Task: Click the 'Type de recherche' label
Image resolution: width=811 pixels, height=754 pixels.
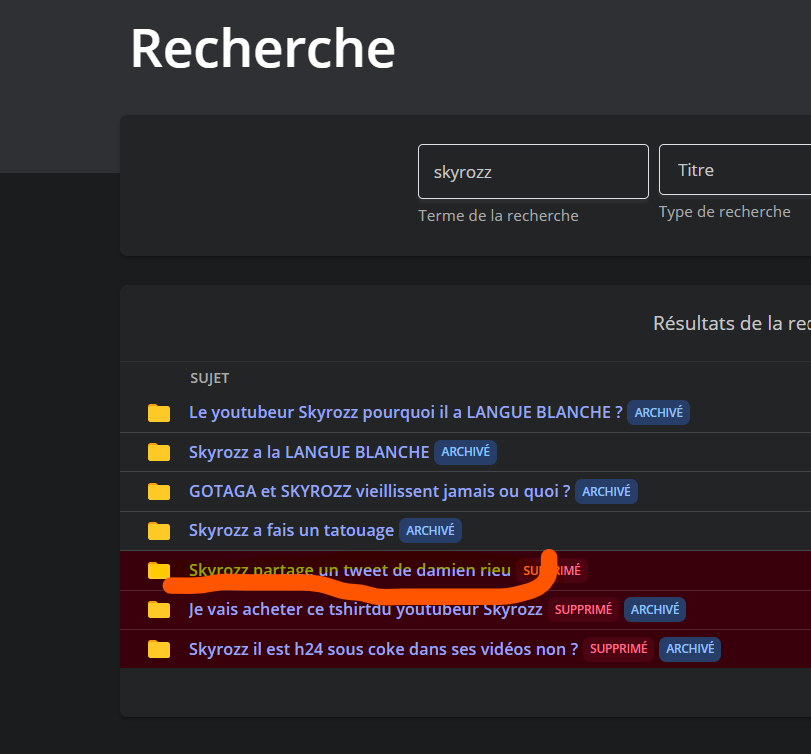Action: coord(725,212)
